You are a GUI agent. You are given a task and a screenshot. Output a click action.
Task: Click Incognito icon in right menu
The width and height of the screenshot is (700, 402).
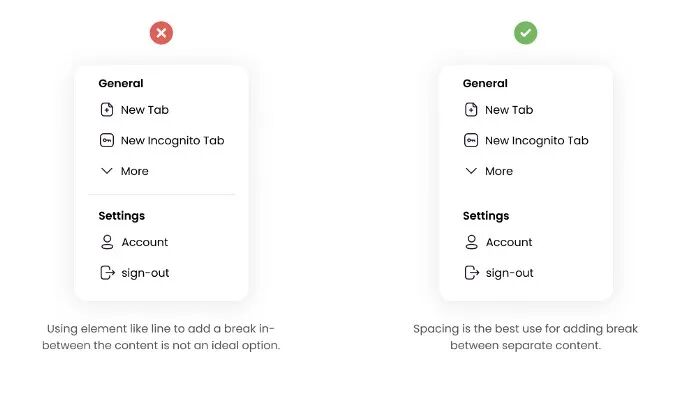[471, 141]
